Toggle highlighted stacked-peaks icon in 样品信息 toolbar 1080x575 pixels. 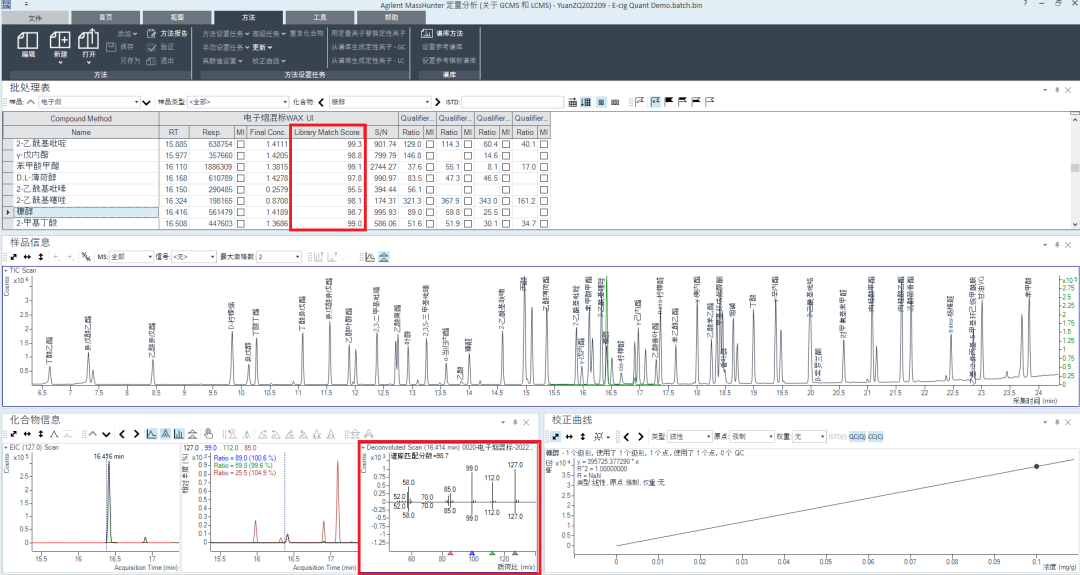point(384,257)
